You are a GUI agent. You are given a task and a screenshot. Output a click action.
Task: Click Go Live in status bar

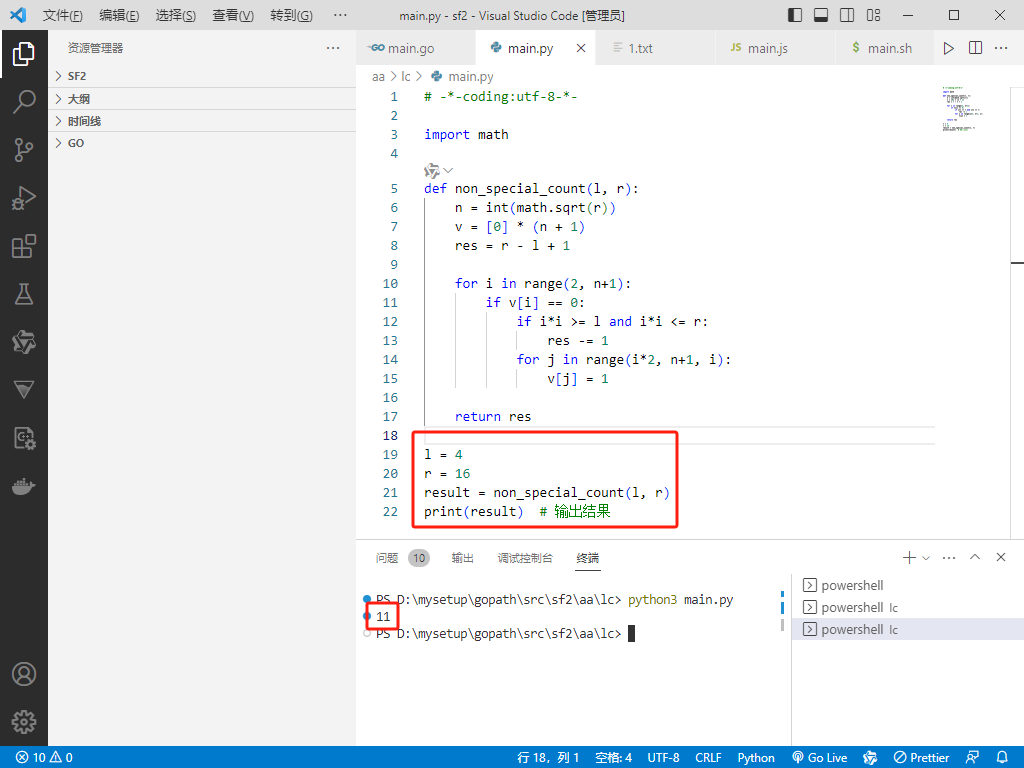pyautogui.click(x=820, y=758)
